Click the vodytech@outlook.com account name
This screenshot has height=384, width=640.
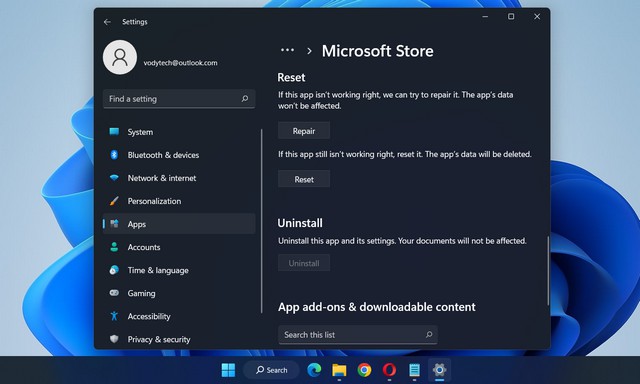(180, 63)
